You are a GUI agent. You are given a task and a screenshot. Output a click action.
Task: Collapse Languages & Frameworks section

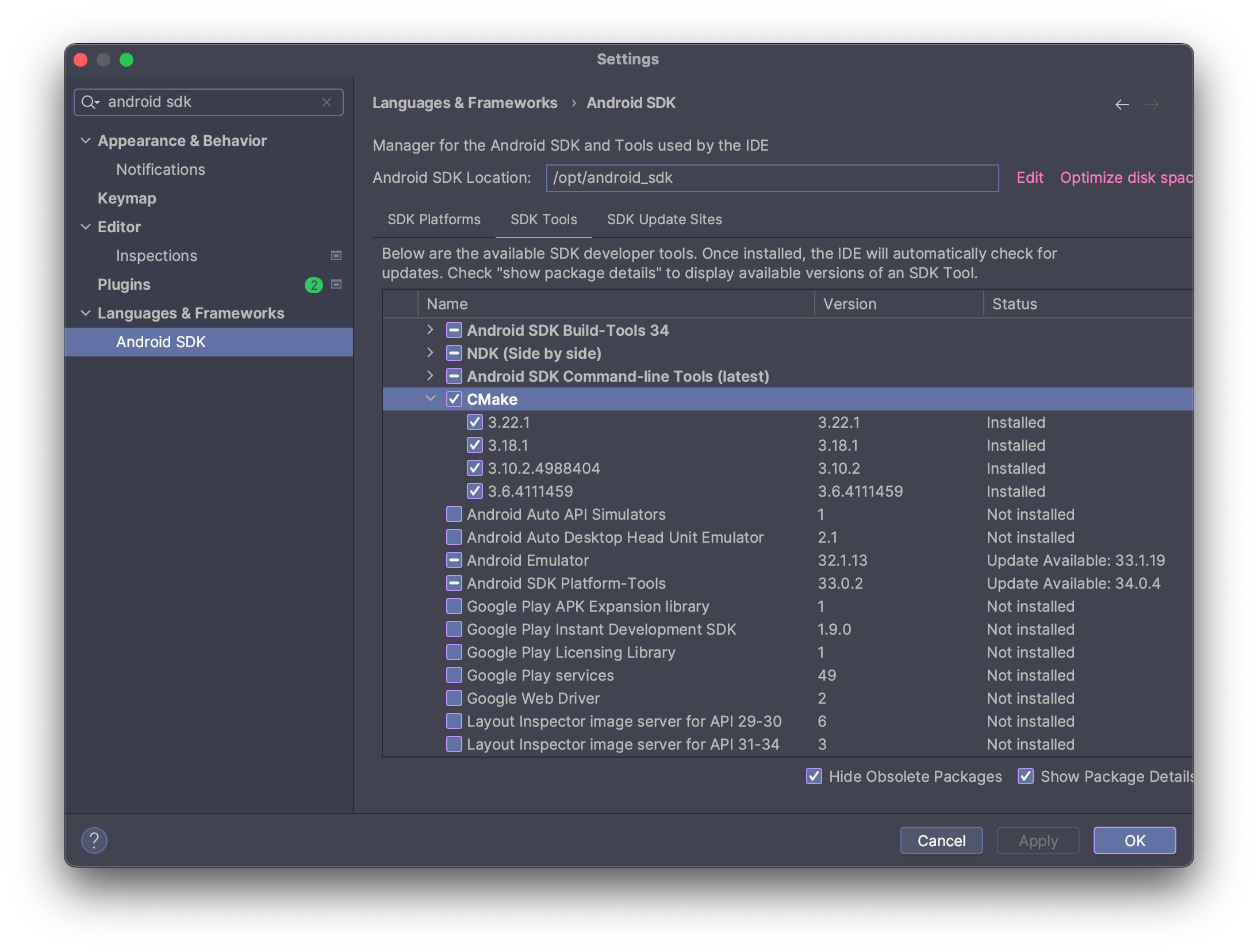(x=86, y=313)
